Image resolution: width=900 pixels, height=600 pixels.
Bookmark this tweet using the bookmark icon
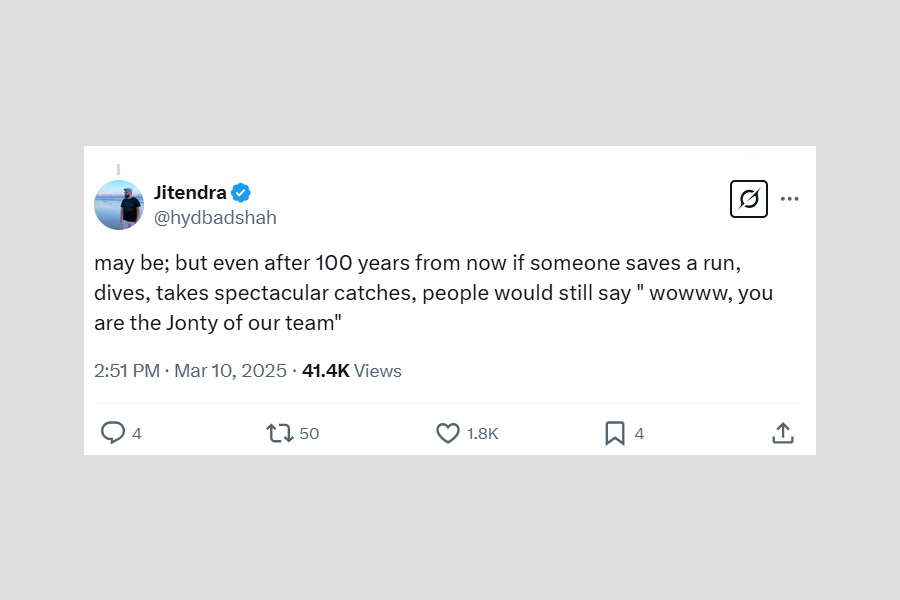tap(615, 433)
